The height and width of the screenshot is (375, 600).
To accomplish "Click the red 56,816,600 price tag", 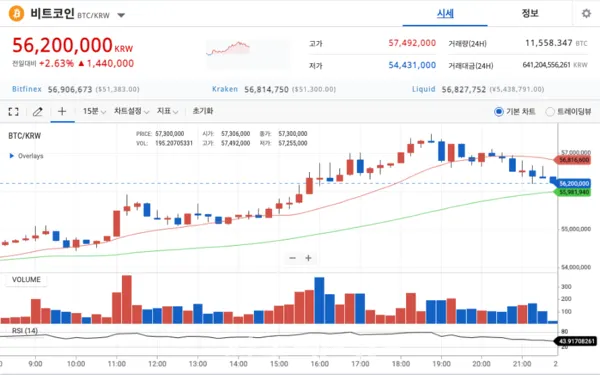I will (573, 160).
